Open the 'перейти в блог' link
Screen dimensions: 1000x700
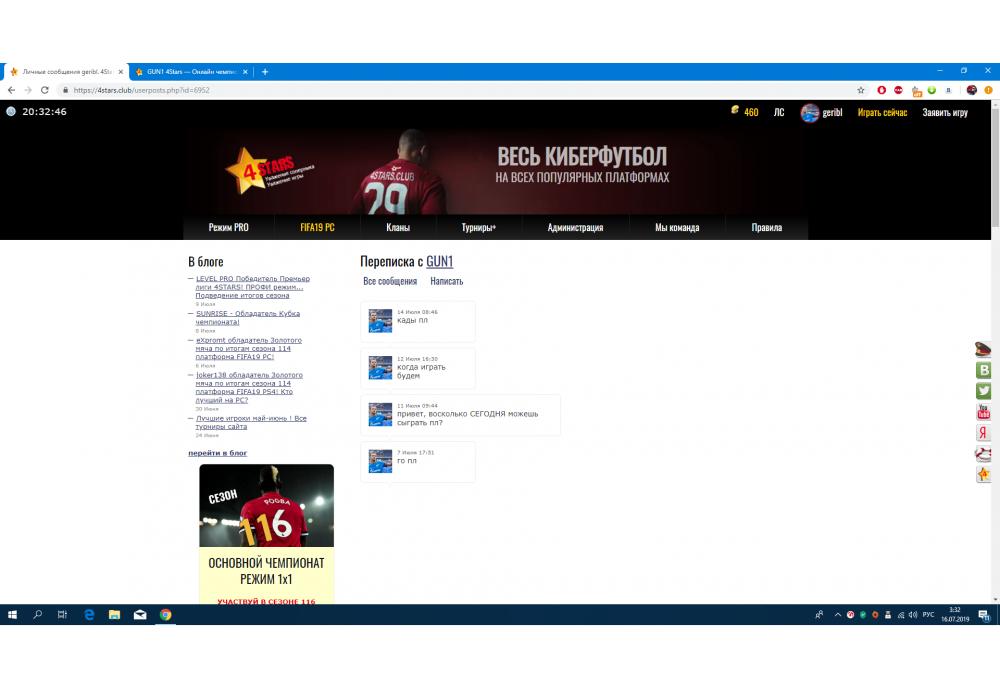[217, 453]
